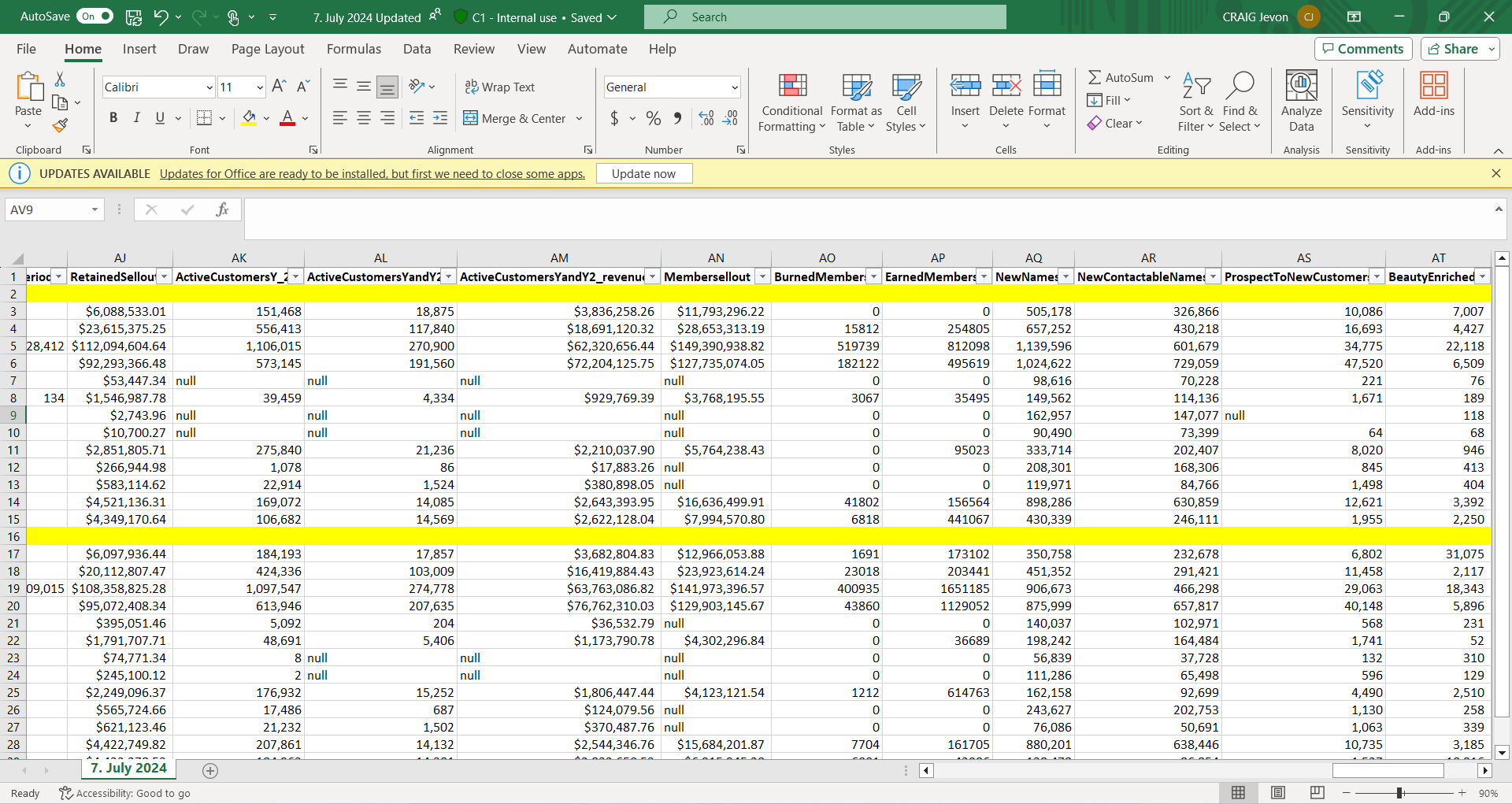Add a new sheet with plus icon

(210, 771)
